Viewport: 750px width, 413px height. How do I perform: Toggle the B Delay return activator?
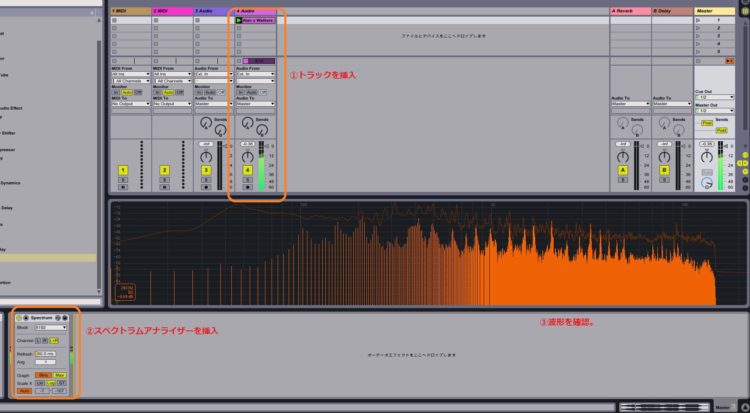coord(664,170)
